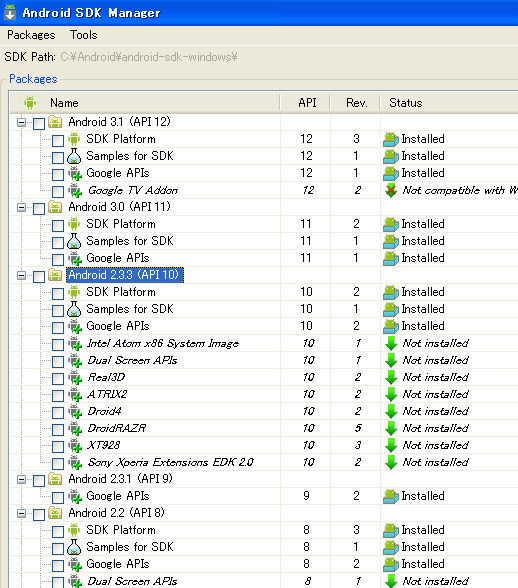518x588 pixels.
Task: Click the red X not-compatible status icon
Action: click(x=391, y=190)
